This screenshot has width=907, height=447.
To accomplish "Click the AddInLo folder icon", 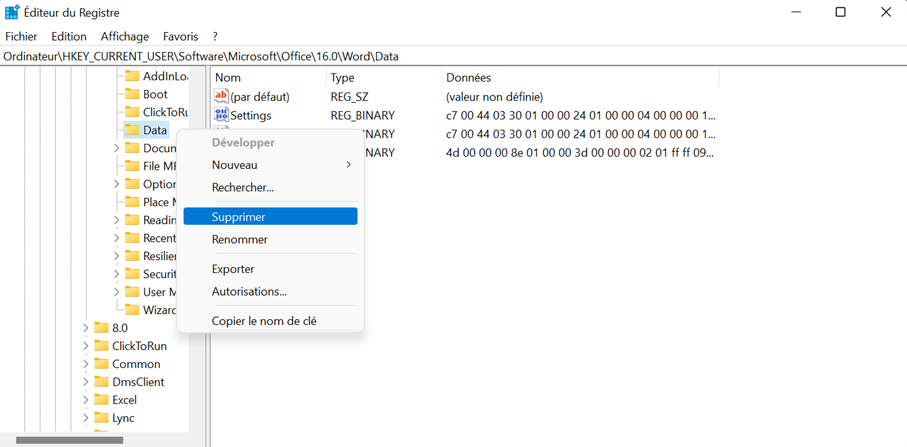I will pyautogui.click(x=132, y=76).
